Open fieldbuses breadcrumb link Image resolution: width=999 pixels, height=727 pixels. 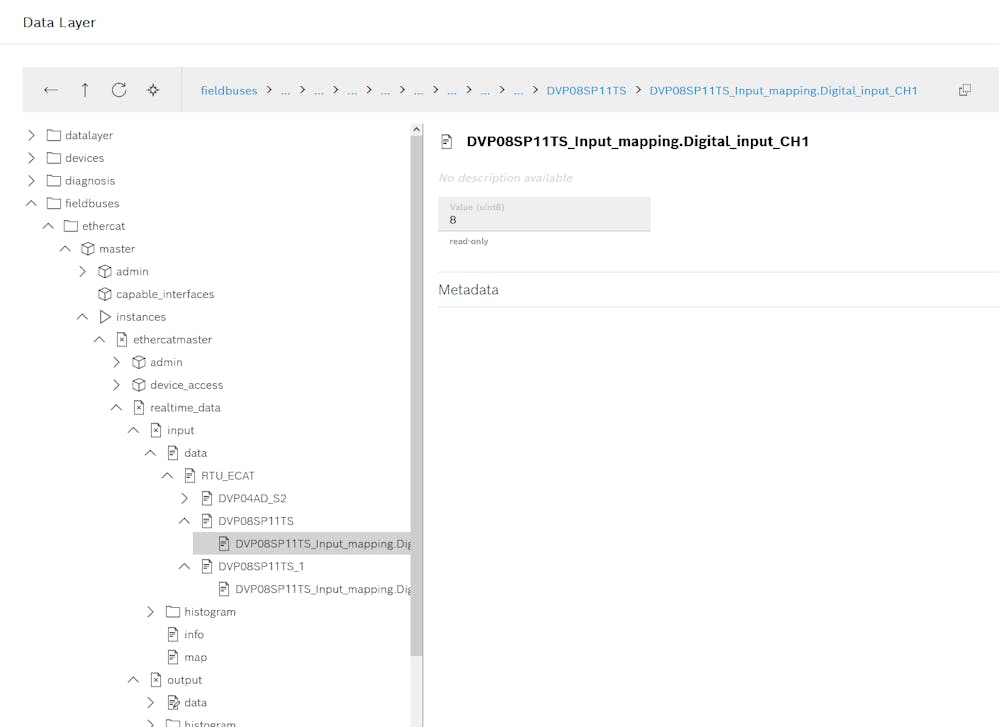tap(229, 91)
